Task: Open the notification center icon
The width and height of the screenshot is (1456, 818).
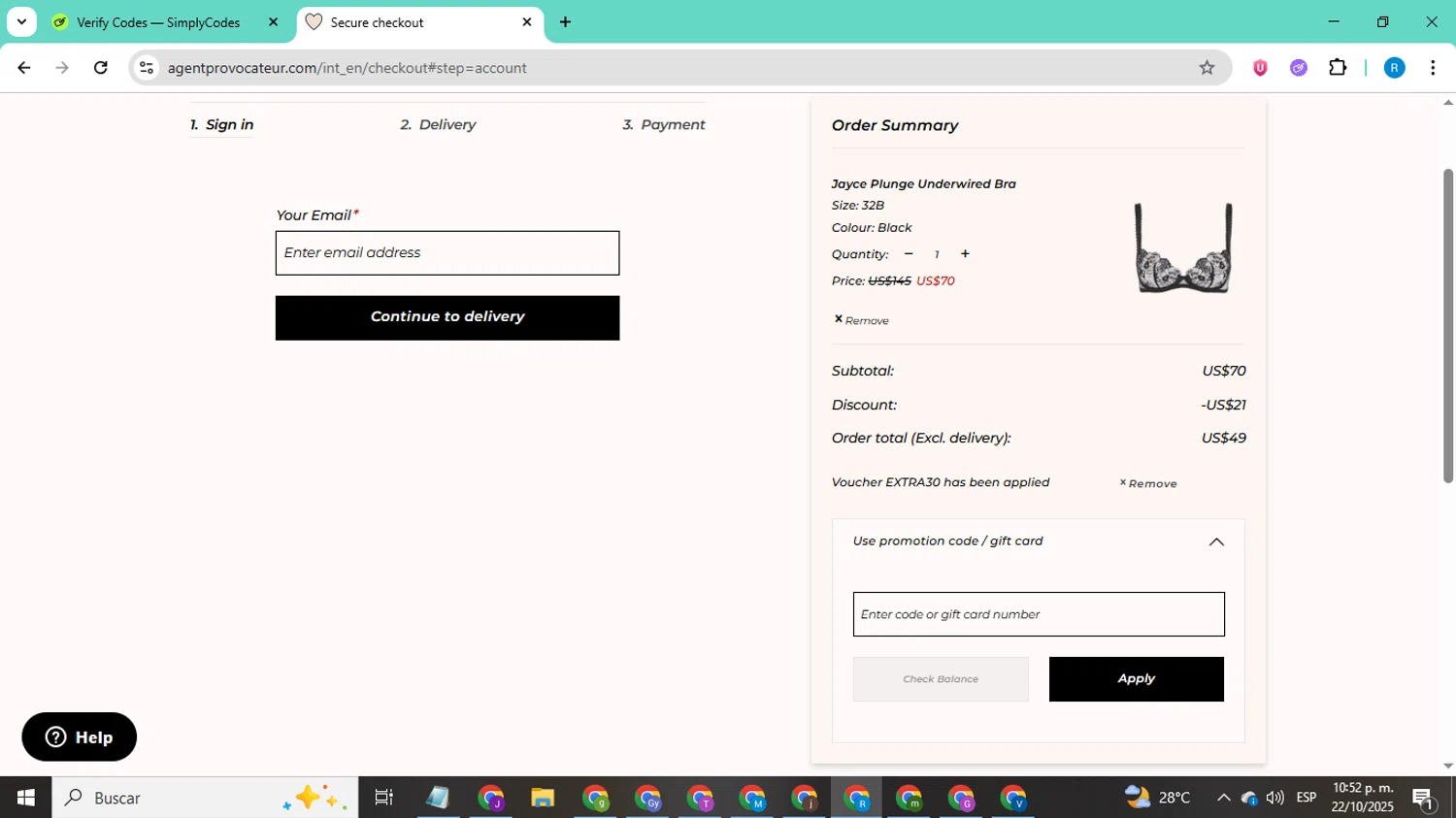Action: (x=1424, y=798)
